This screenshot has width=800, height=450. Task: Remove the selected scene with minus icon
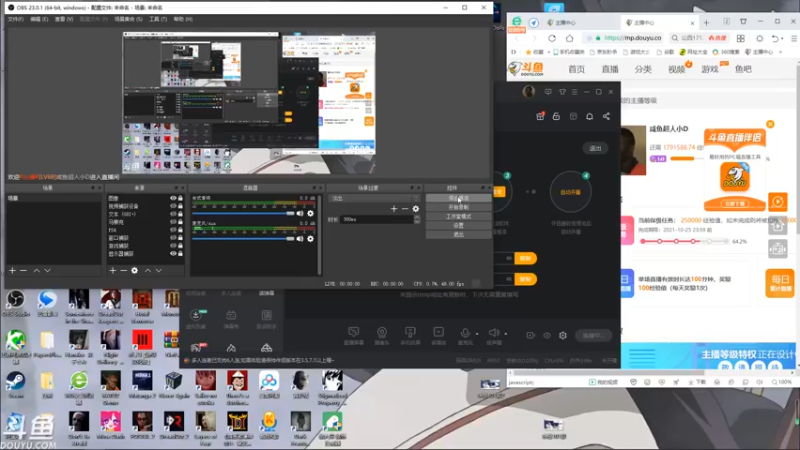23,270
